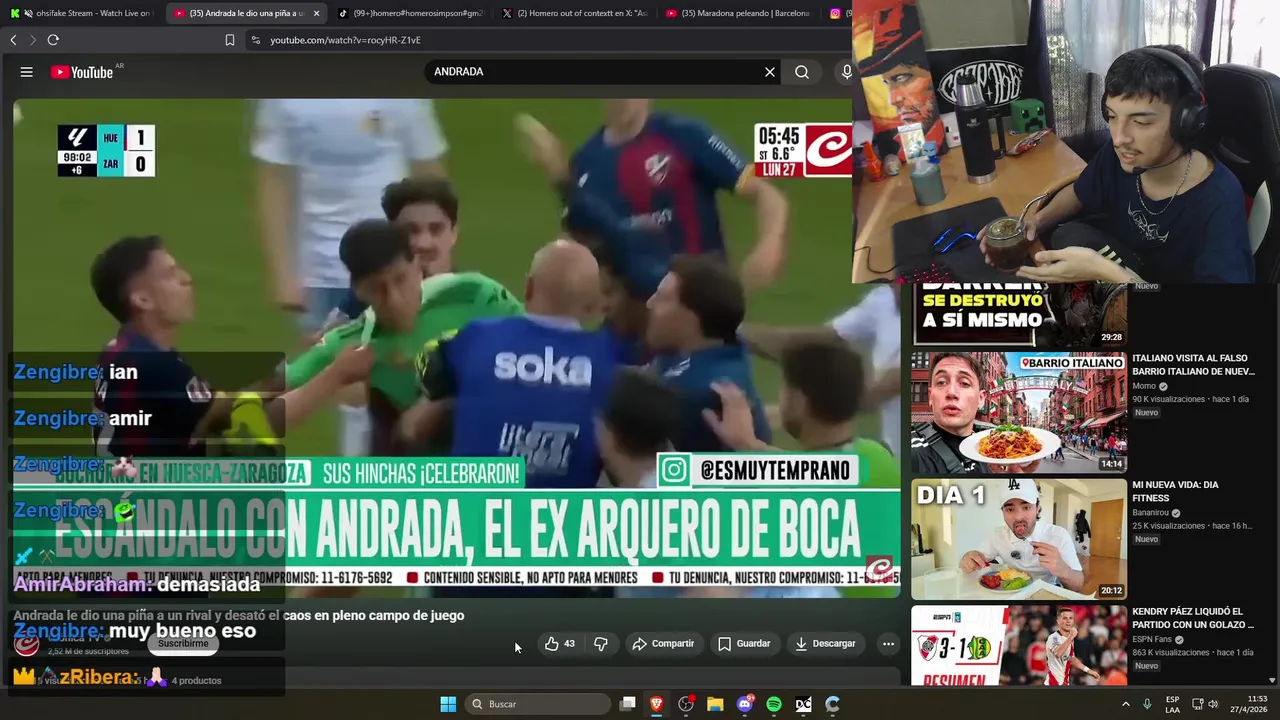Pause the Andrada video in the player
Image resolution: width=1280 pixels, height=720 pixels.
(x=456, y=347)
